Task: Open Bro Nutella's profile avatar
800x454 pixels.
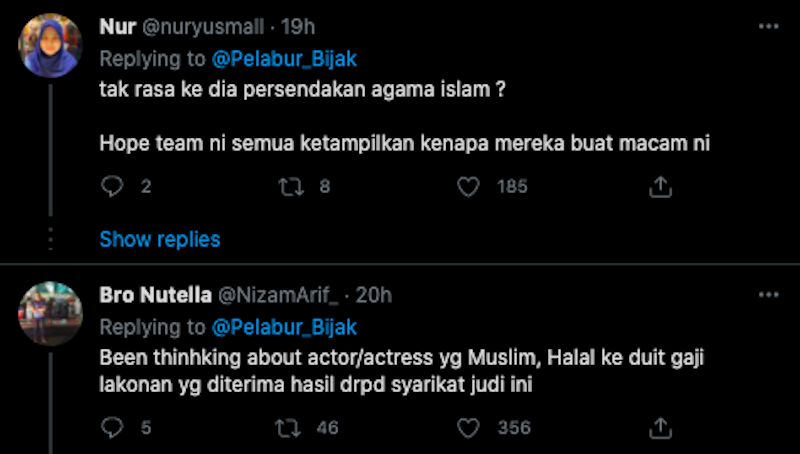Action: 50,314
